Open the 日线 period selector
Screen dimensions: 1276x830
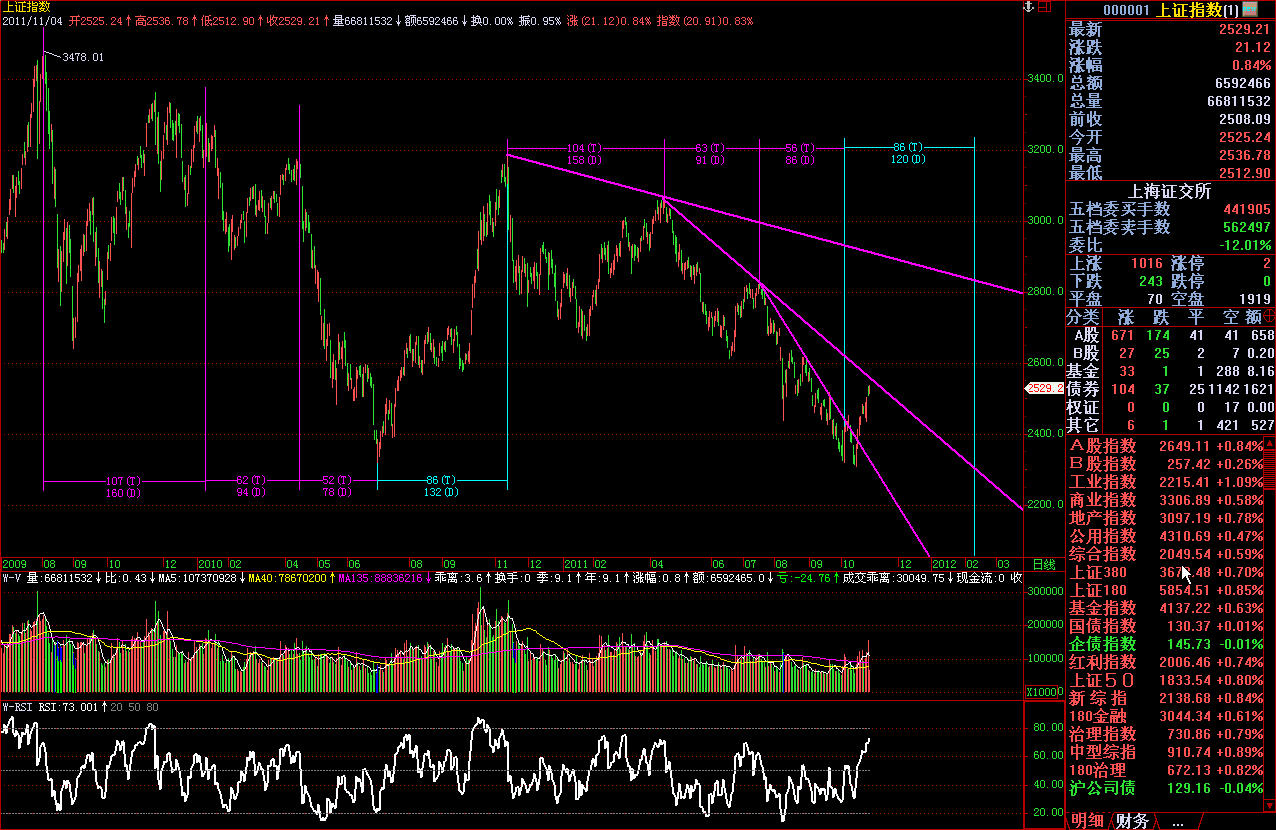1043,565
